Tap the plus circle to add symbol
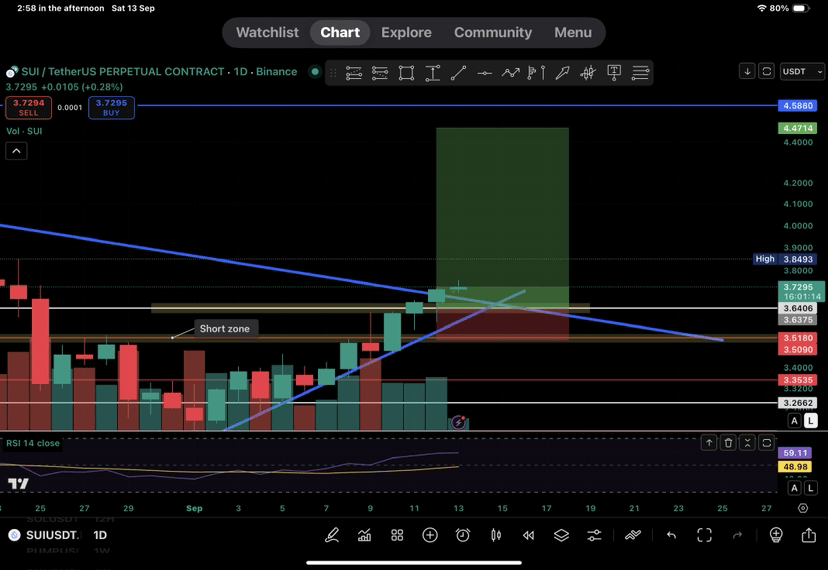This screenshot has width=828, height=570. [x=430, y=535]
